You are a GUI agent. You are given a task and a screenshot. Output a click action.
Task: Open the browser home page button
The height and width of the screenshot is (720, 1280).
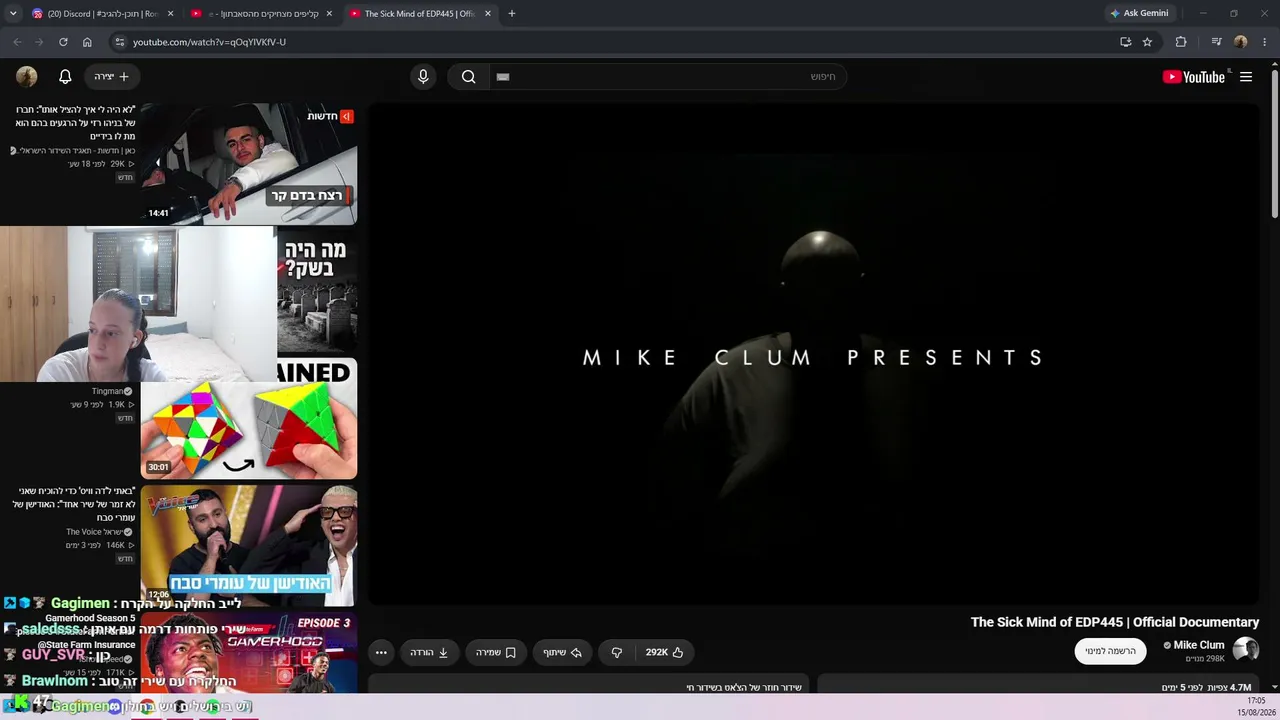[x=87, y=42]
